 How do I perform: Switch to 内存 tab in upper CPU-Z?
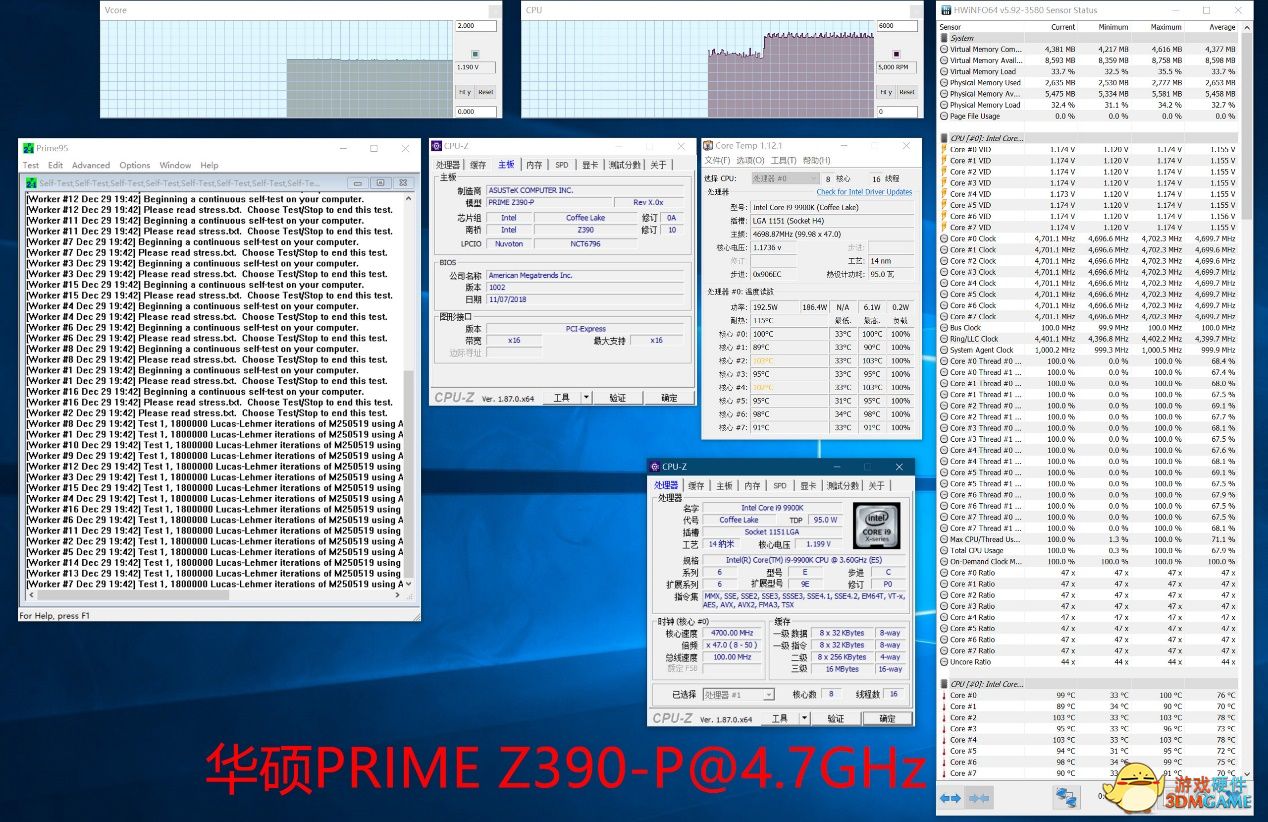click(x=534, y=165)
